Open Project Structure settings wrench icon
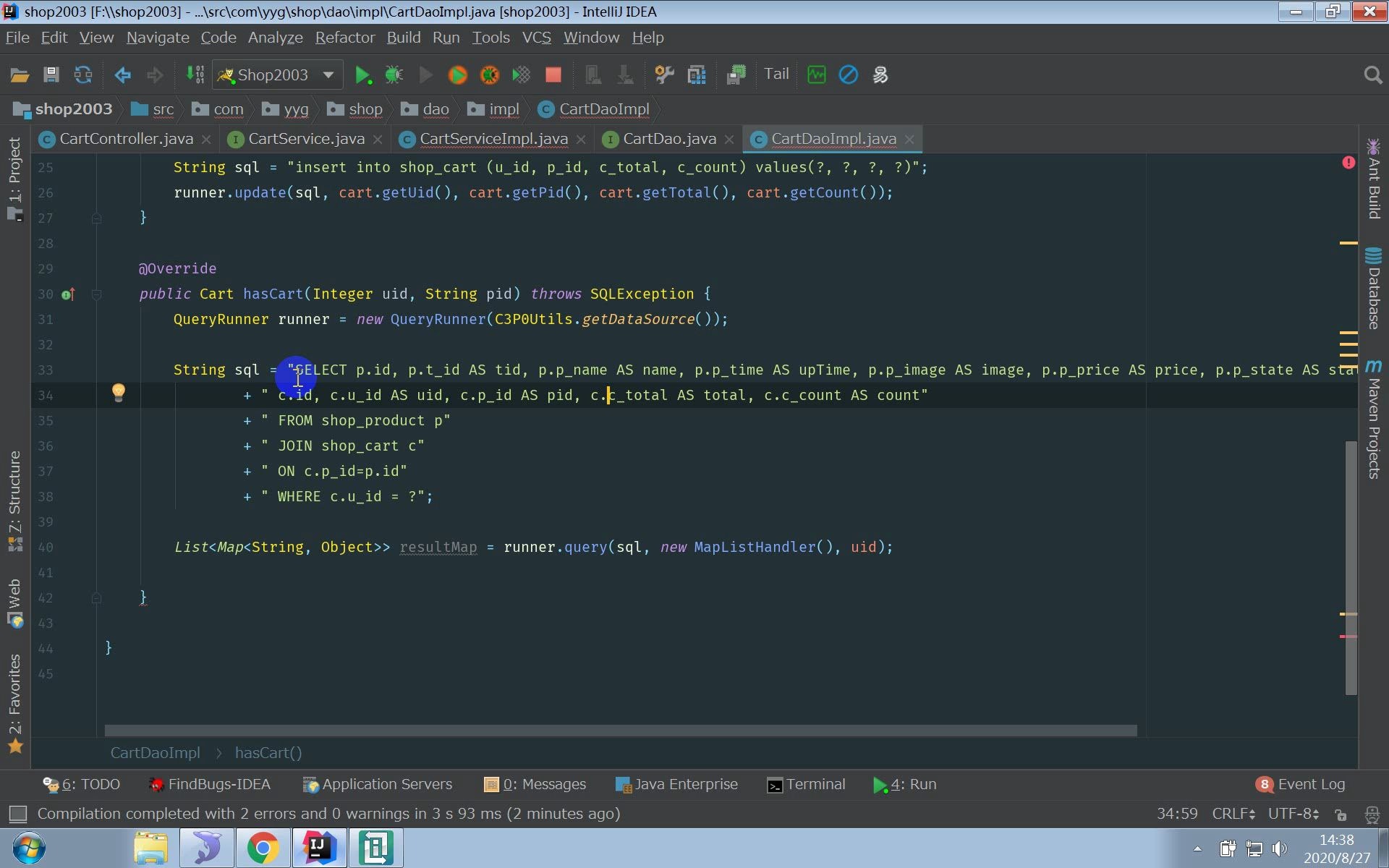The width and height of the screenshot is (1389, 868). pos(663,75)
